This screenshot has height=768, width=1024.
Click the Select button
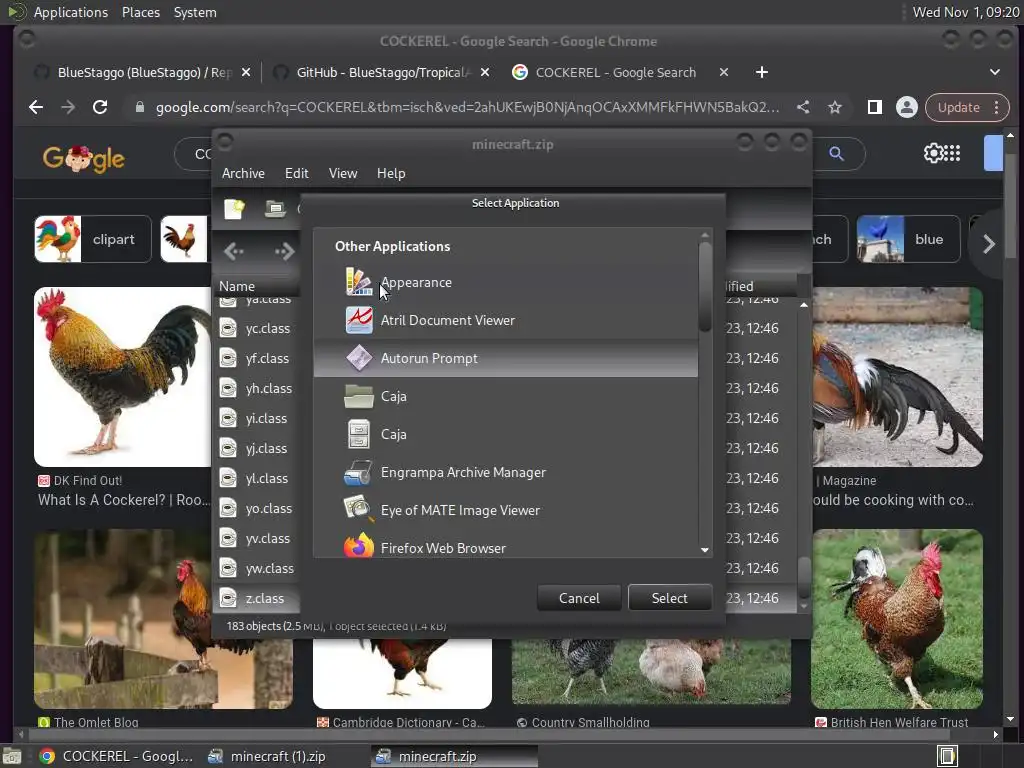click(669, 598)
